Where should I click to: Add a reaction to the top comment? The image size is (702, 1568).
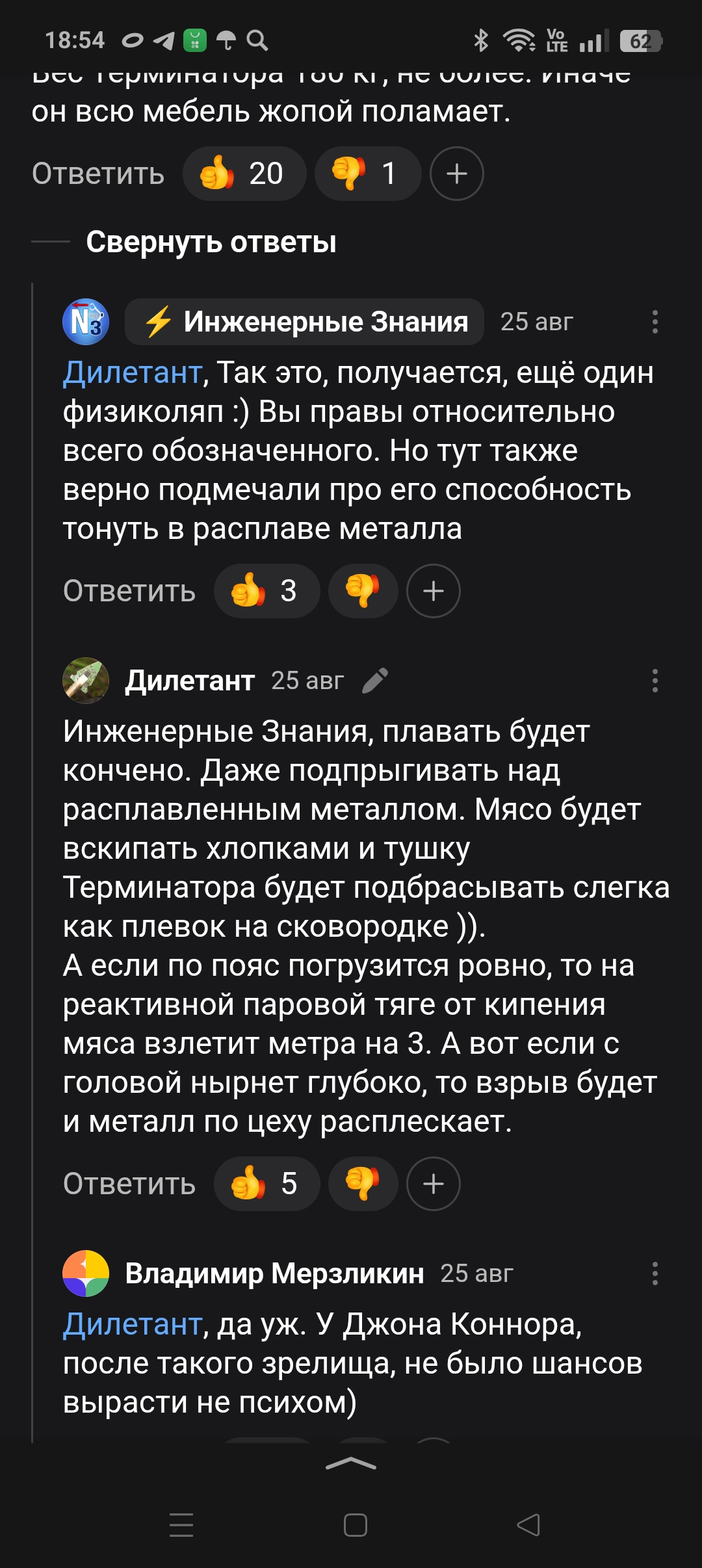tap(456, 174)
